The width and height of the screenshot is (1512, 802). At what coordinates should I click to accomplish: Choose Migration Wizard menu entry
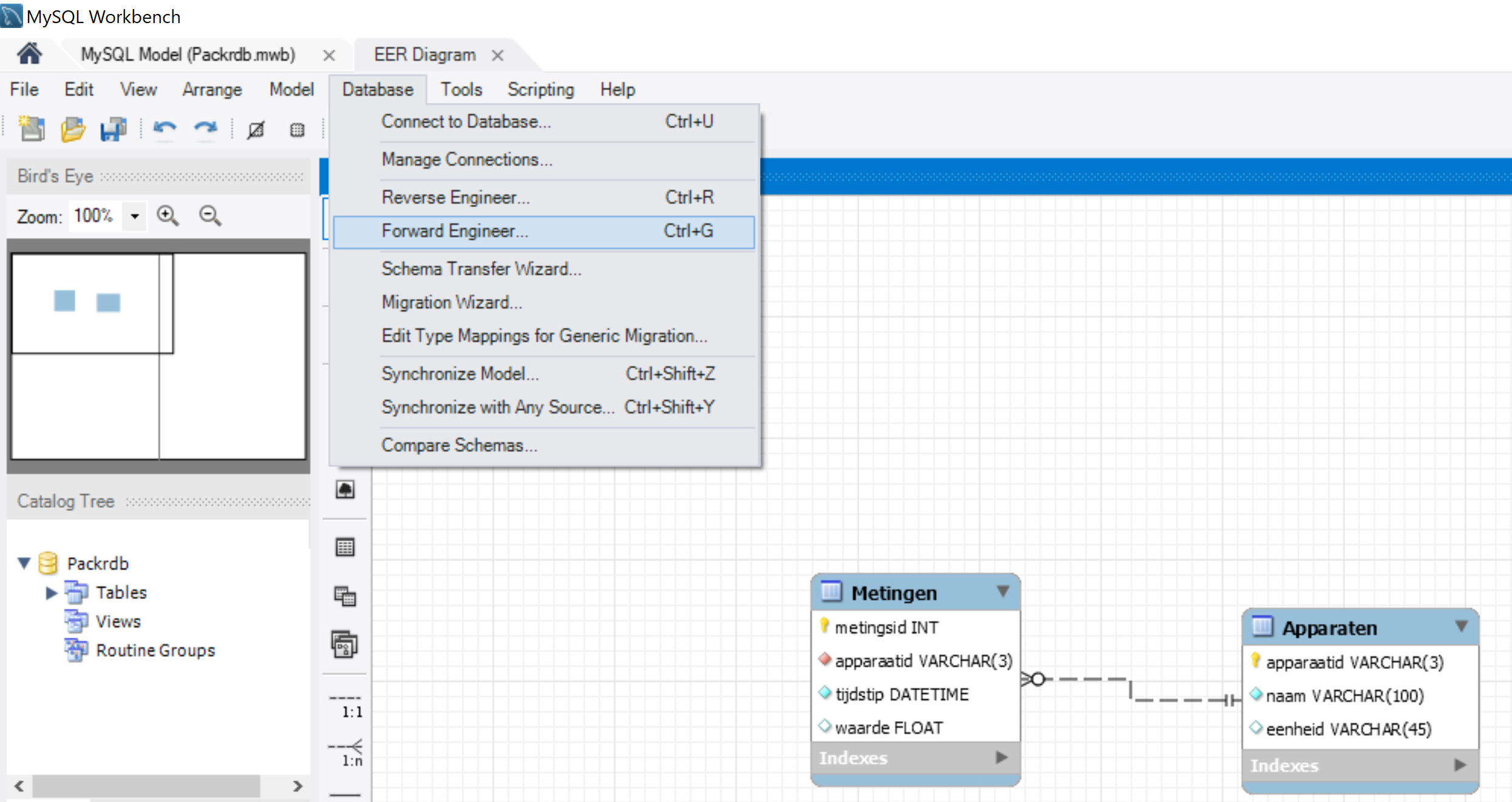point(544,302)
